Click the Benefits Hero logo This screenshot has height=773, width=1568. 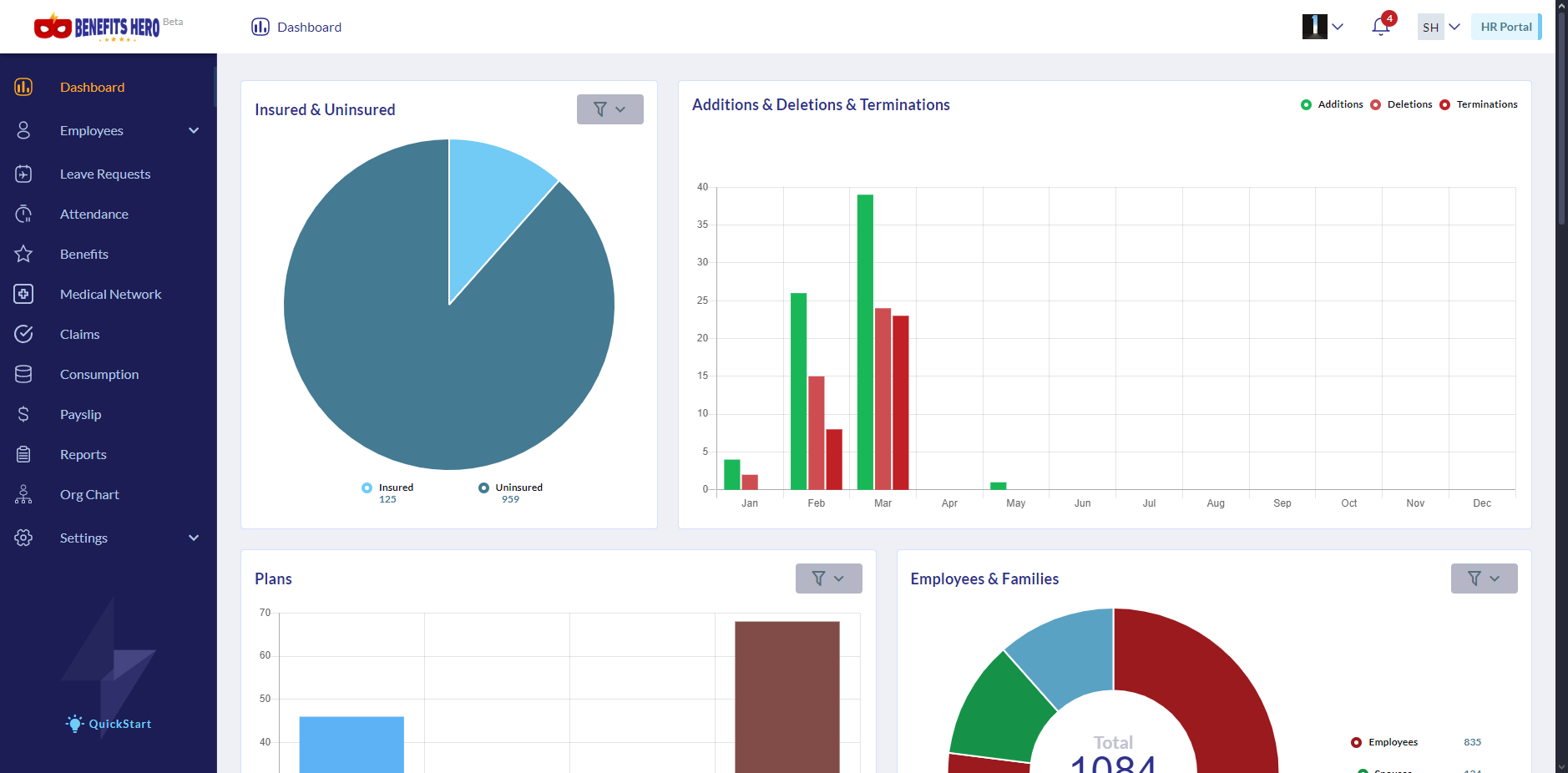click(97, 27)
